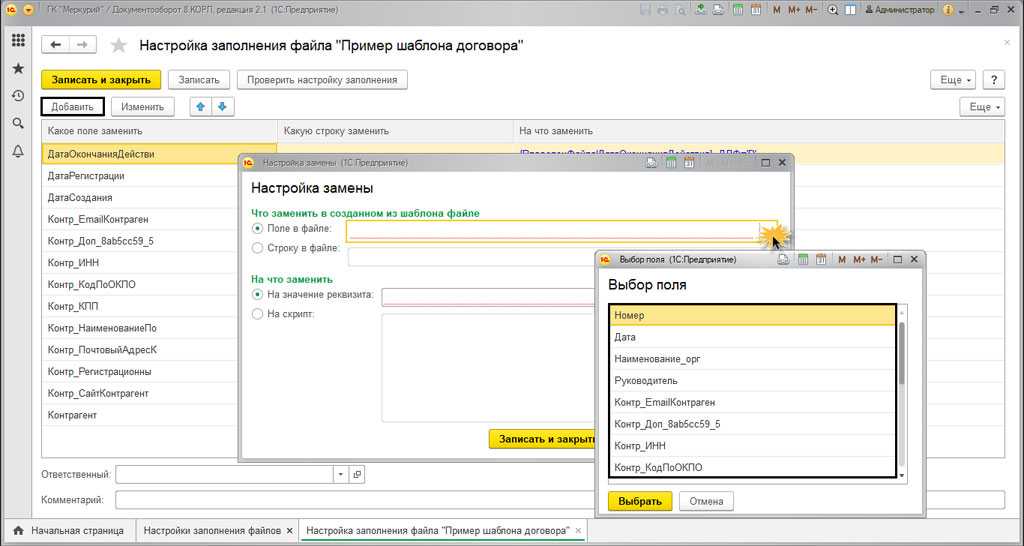Open Favorites star in left sidebar

click(x=18, y=69)
